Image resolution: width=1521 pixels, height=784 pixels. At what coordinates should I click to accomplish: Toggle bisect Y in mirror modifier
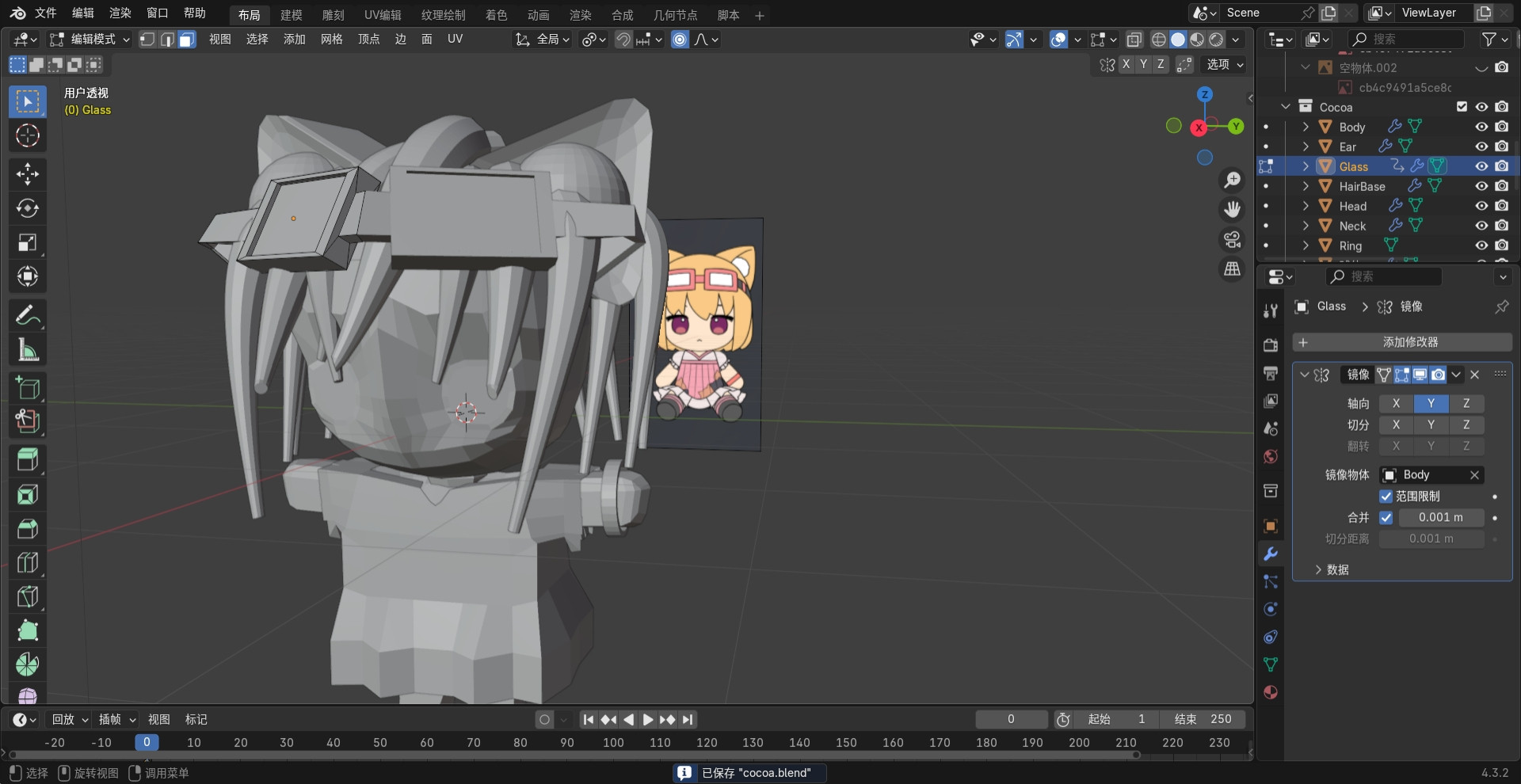1431,425
